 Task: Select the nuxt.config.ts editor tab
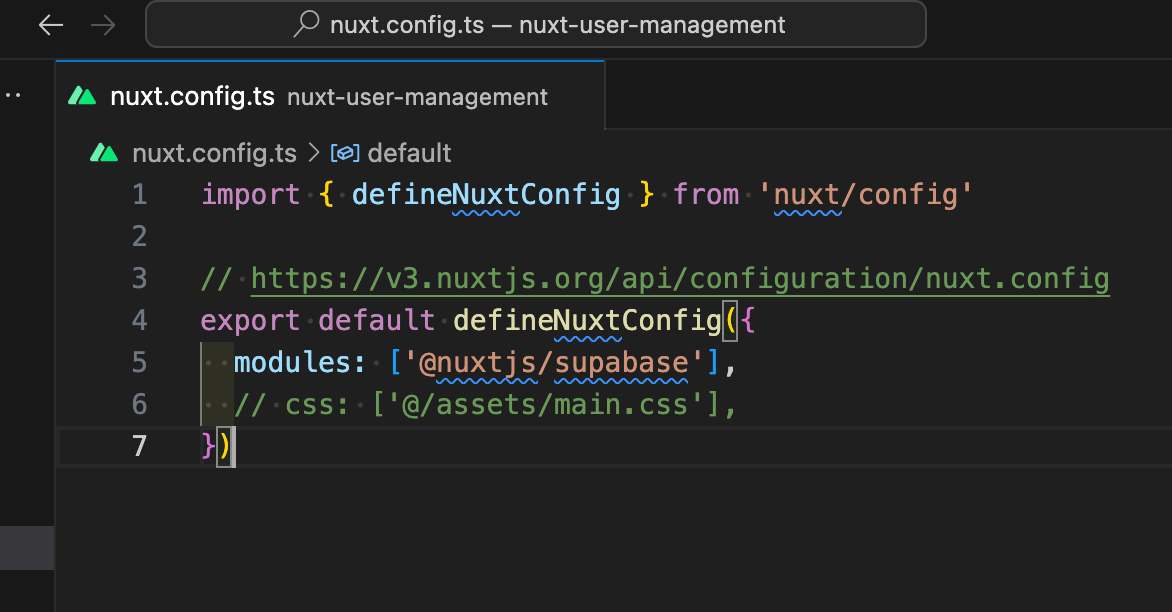pos(330,96)
